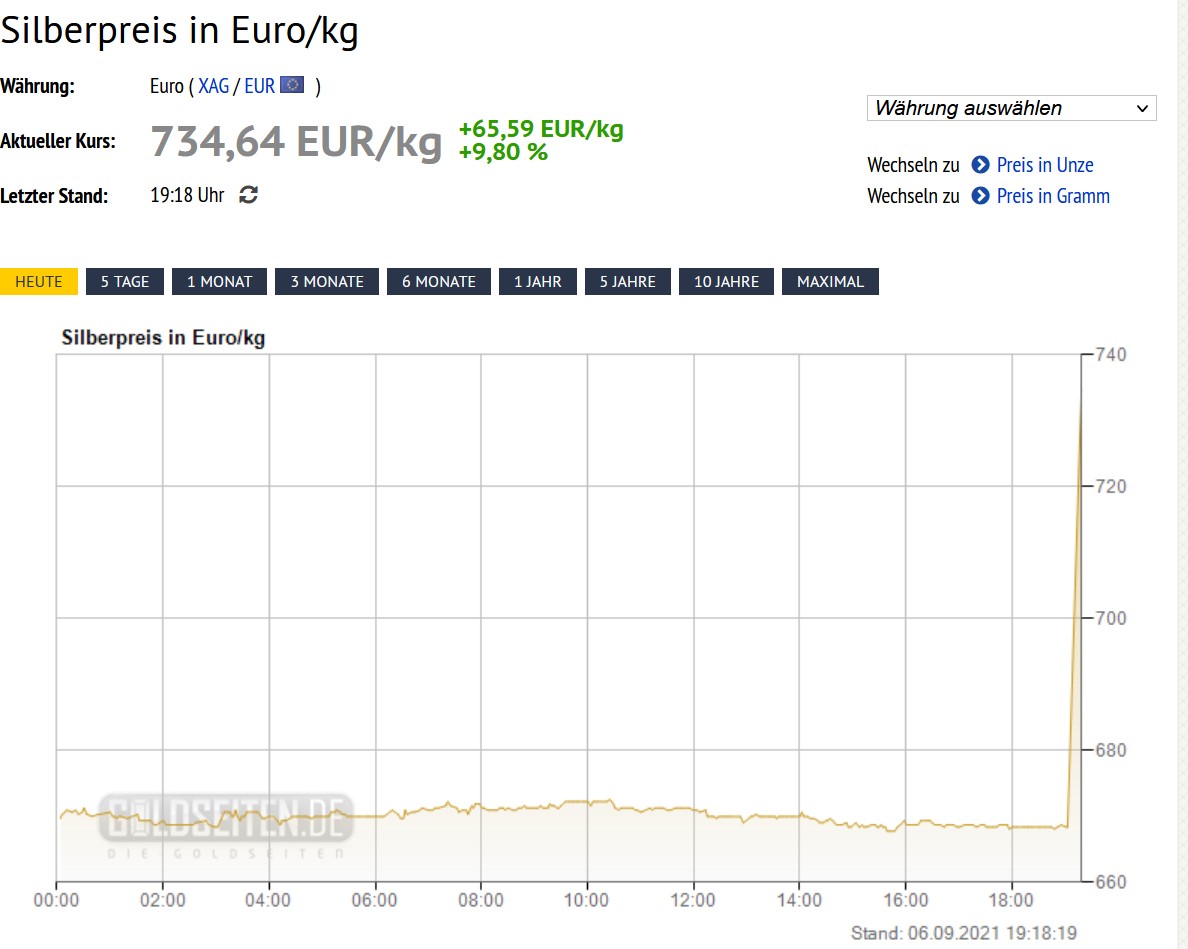Open the 10 JAHRE chart
Viewport: 1188px width, 949px height.
(727, 281)
